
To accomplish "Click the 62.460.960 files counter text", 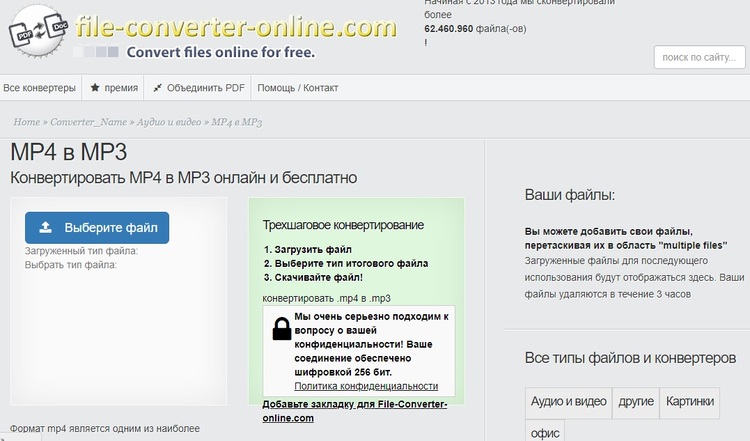I will [475, 29].
